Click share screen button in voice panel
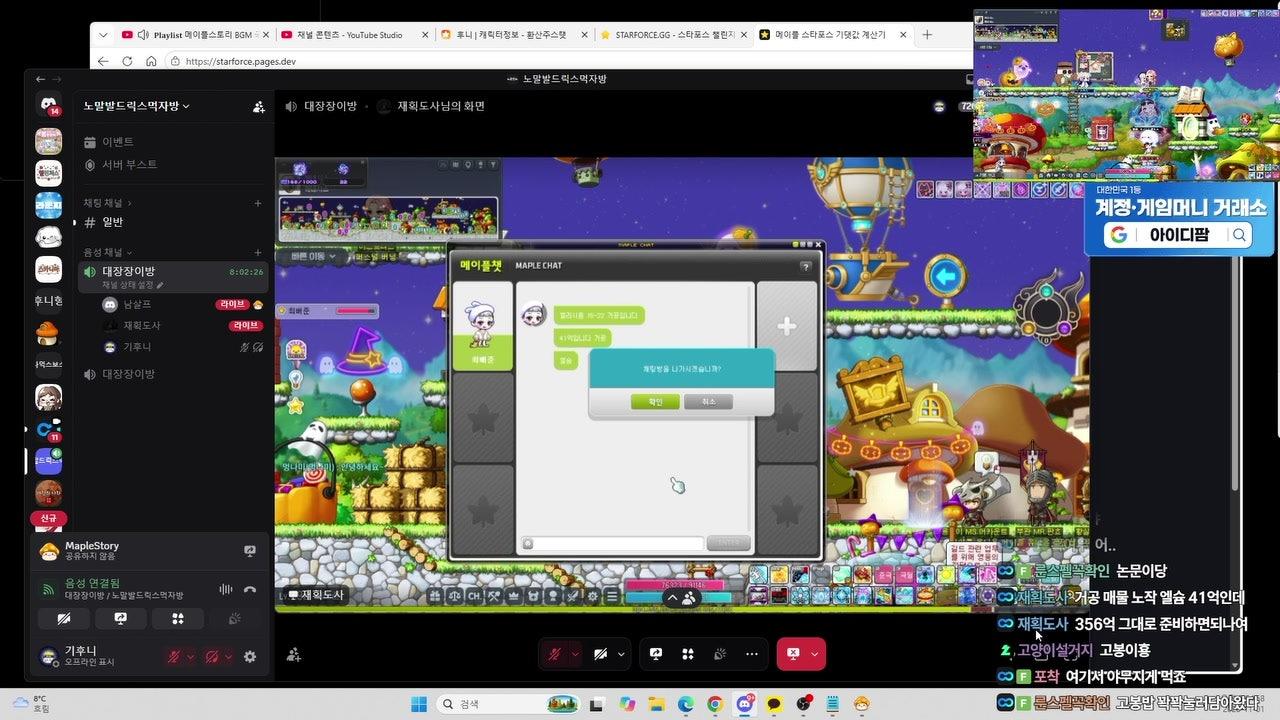 120,619
